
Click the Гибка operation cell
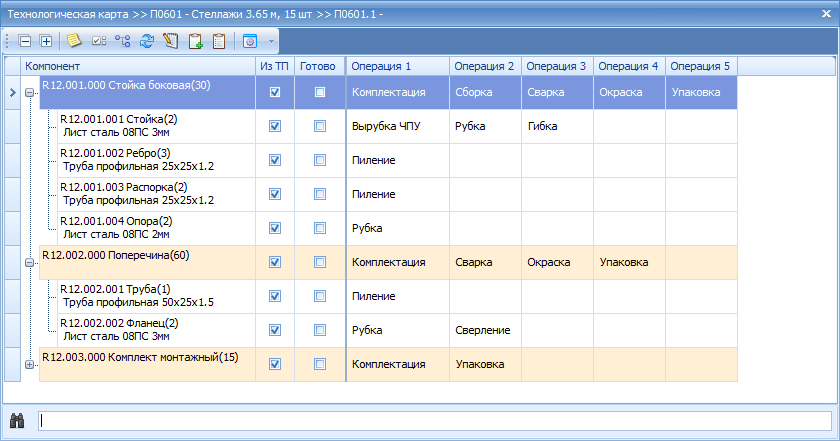coord(557,126)
